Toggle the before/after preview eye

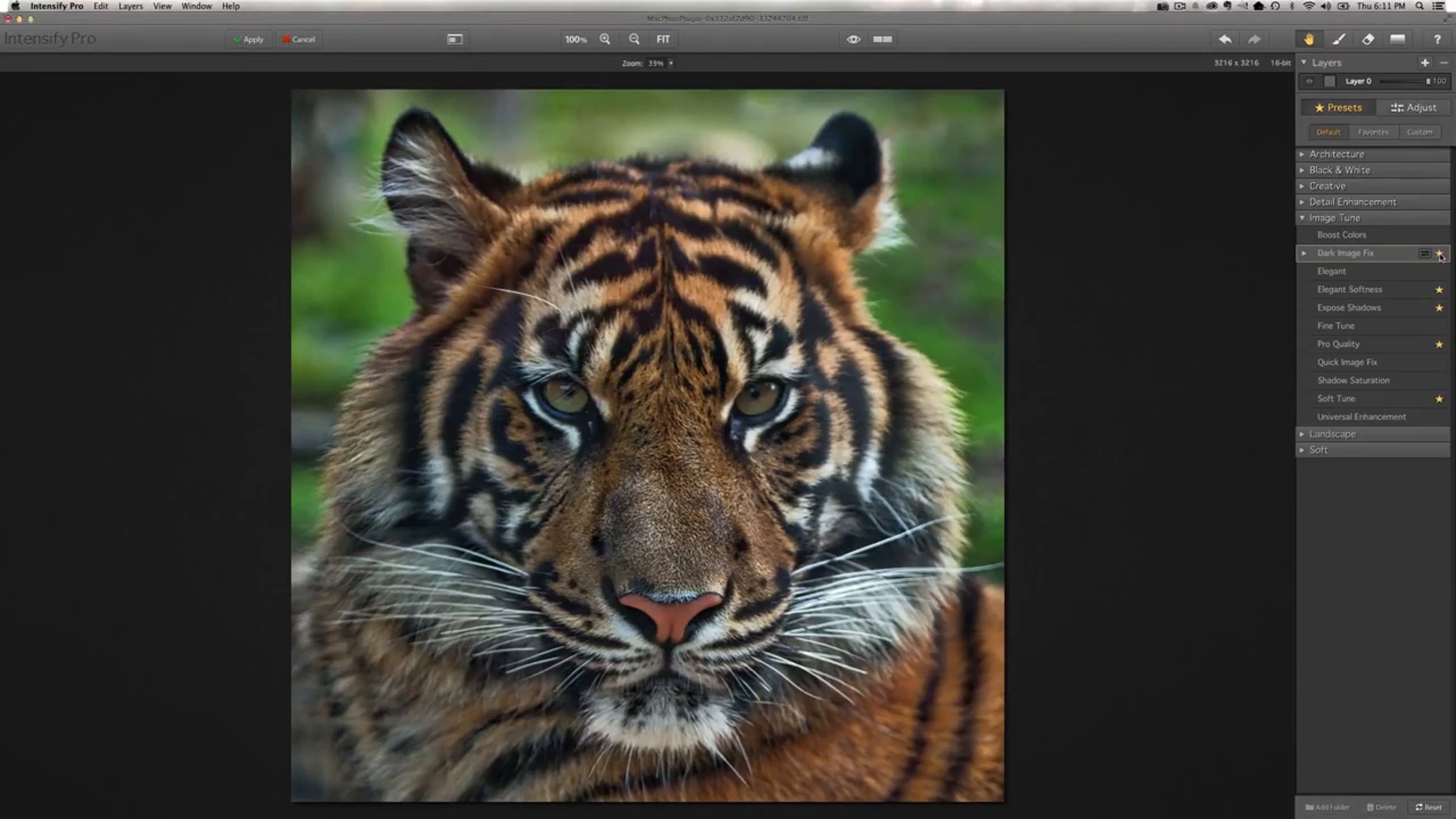(x=853, y=39)
